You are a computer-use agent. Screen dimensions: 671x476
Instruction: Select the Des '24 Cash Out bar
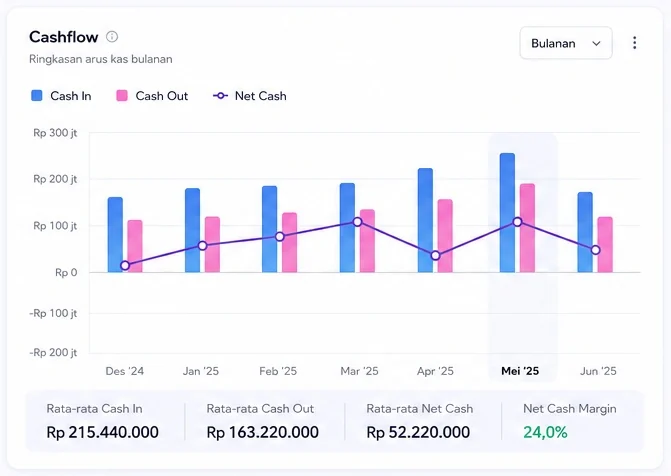click(x=135, y=246)
